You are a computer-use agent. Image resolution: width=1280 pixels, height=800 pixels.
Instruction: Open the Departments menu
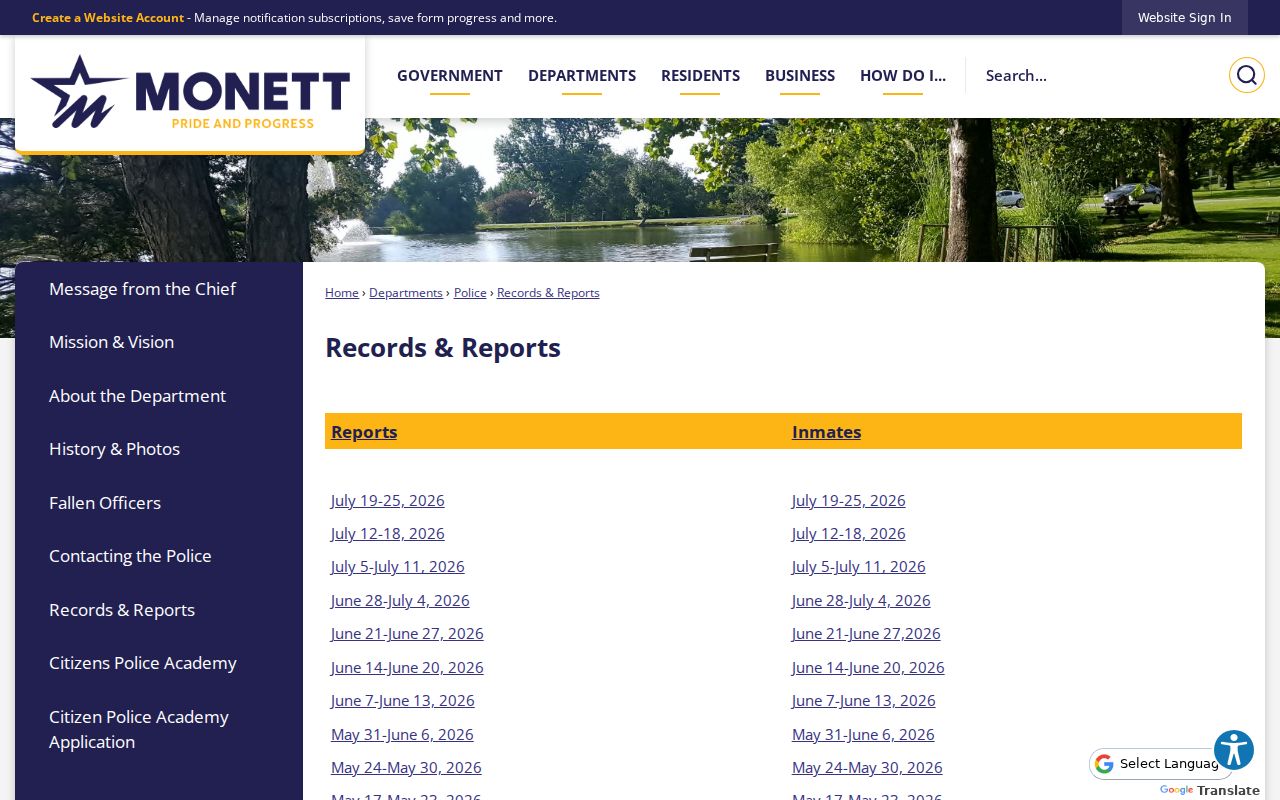click(582, 76)
